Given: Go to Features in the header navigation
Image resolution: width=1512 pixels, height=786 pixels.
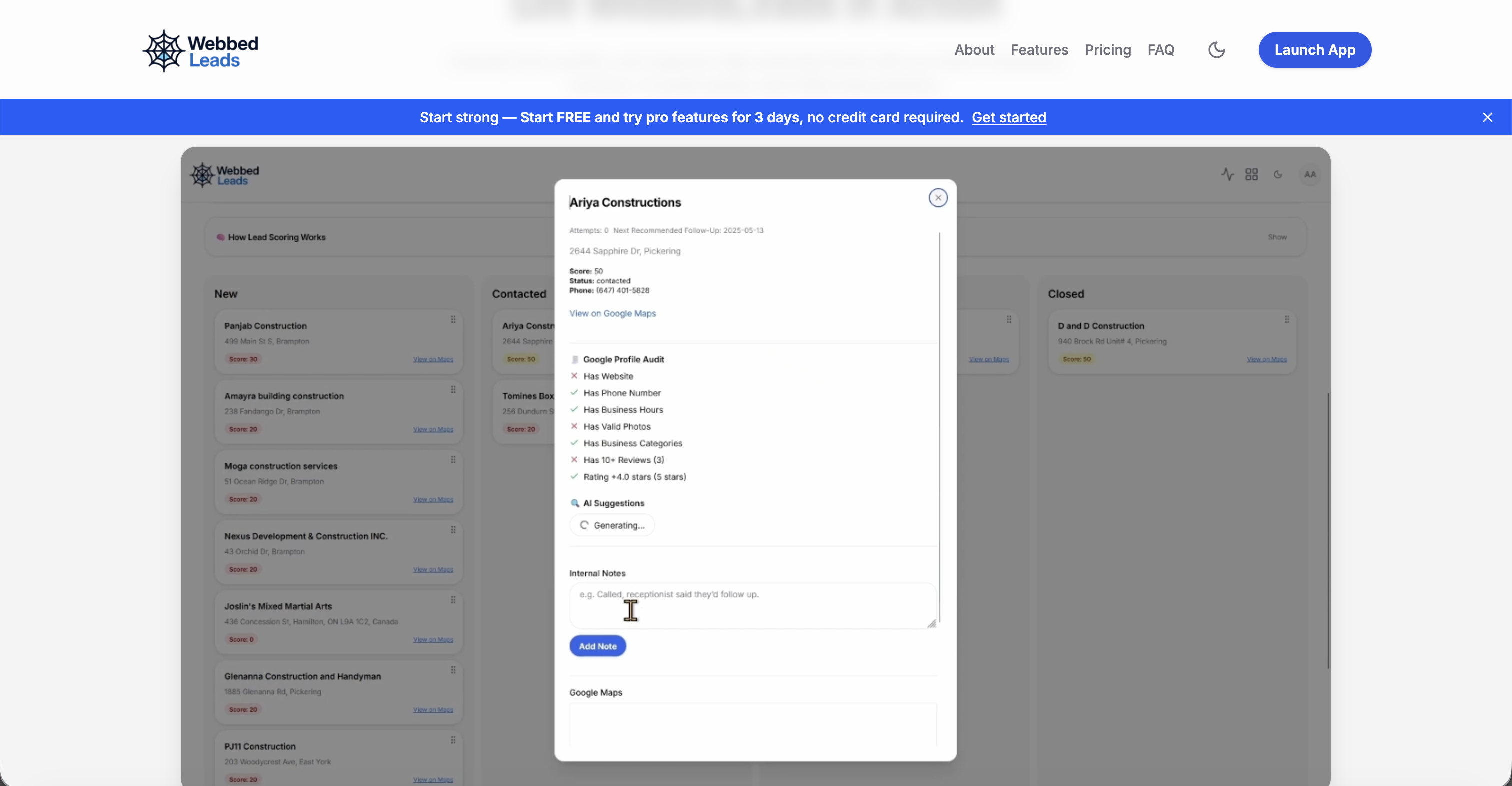Looking at the screenshot, I should [1039, 50].
